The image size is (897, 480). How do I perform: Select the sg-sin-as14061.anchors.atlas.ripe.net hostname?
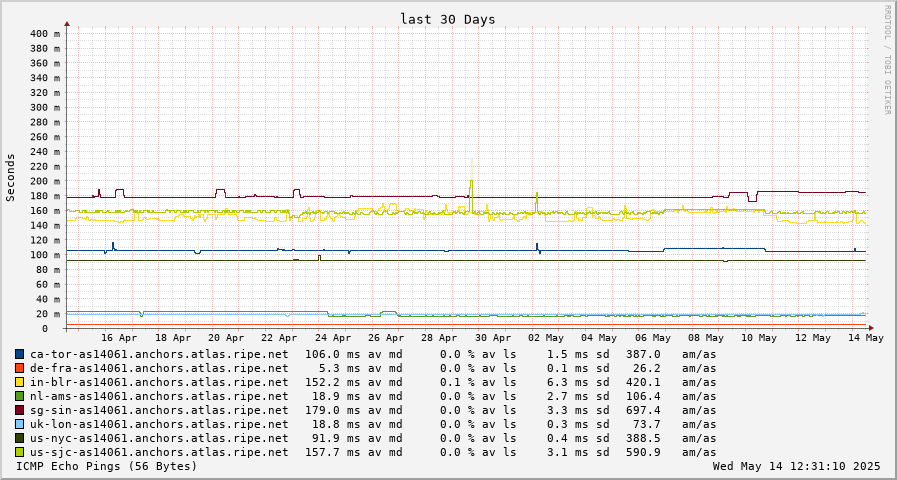click(159, 410)
